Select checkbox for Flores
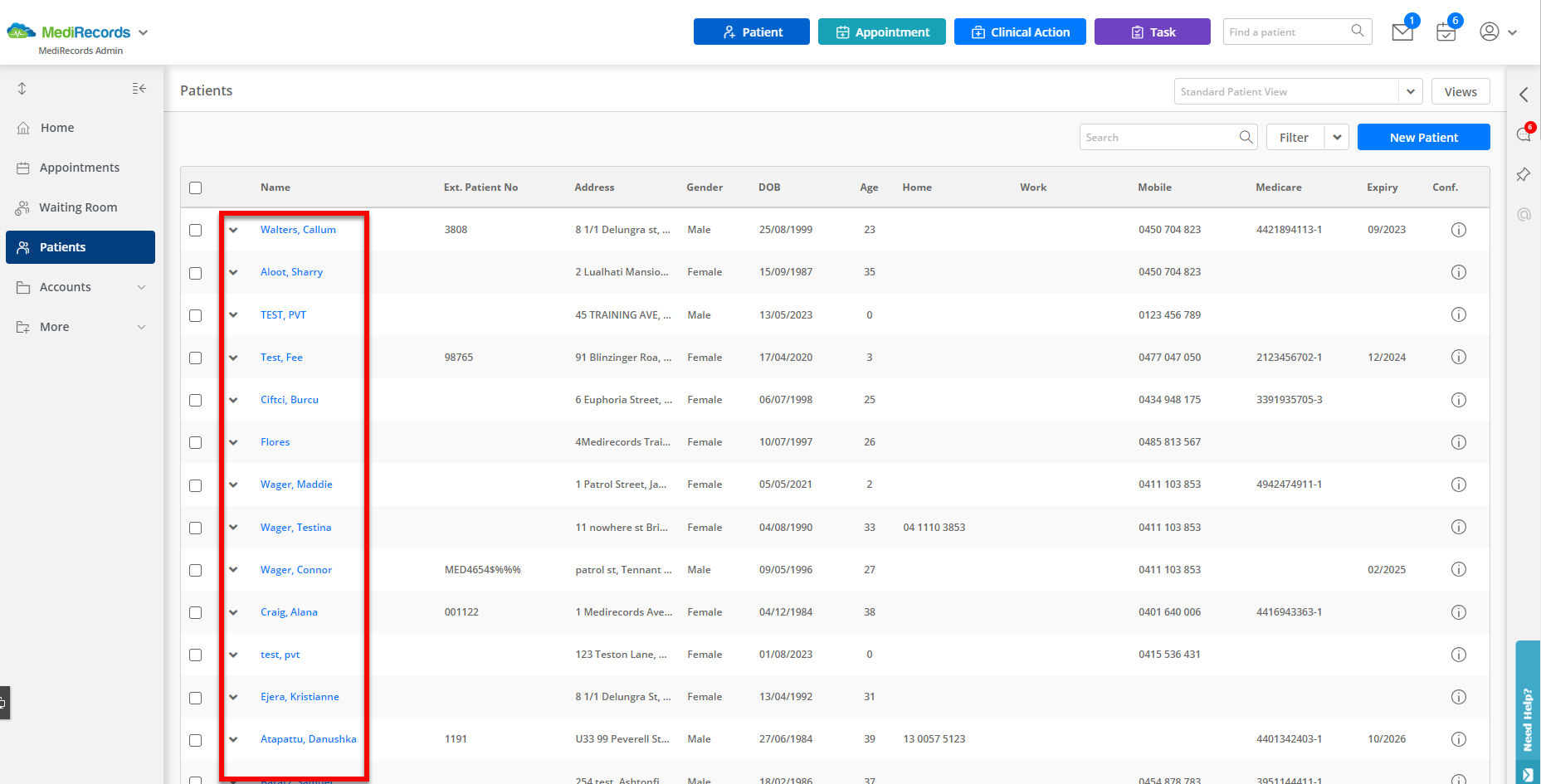The height and width of the screenshot is (784, 1541). (x=196, y=442)
